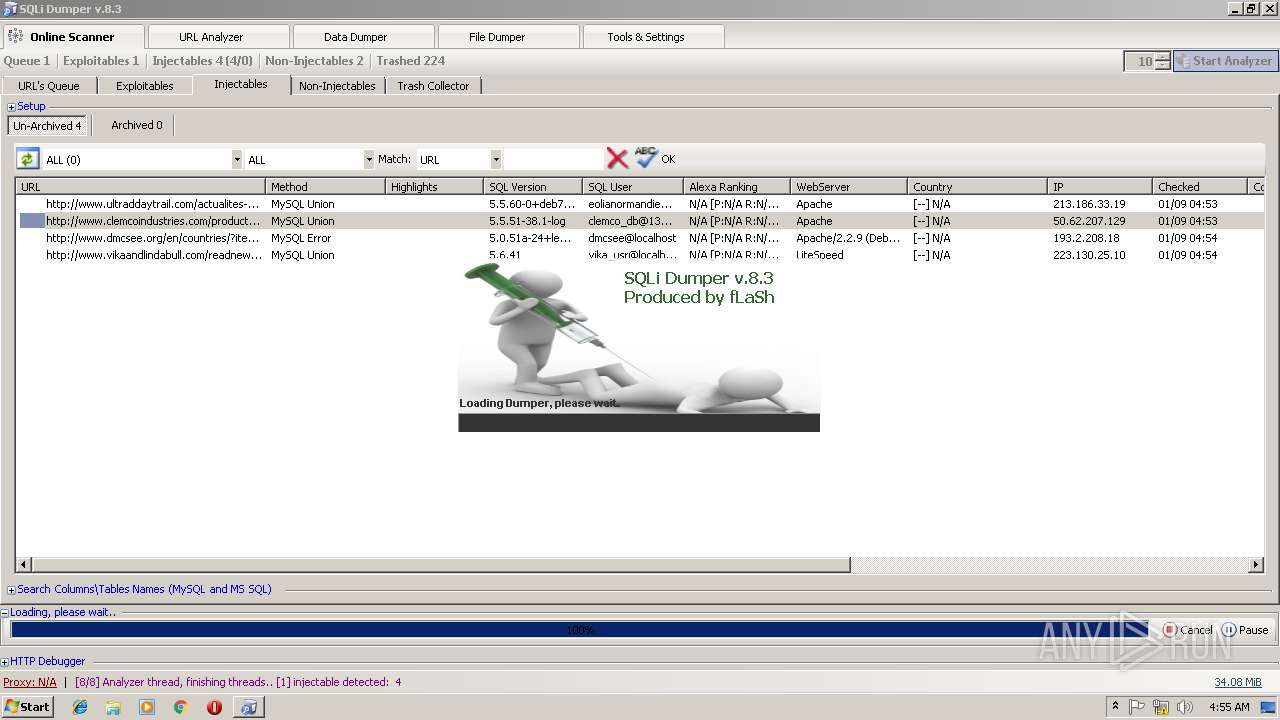Click the list scrollbar right arrow
1280x720 pixels.
(x=1257, y=565)
